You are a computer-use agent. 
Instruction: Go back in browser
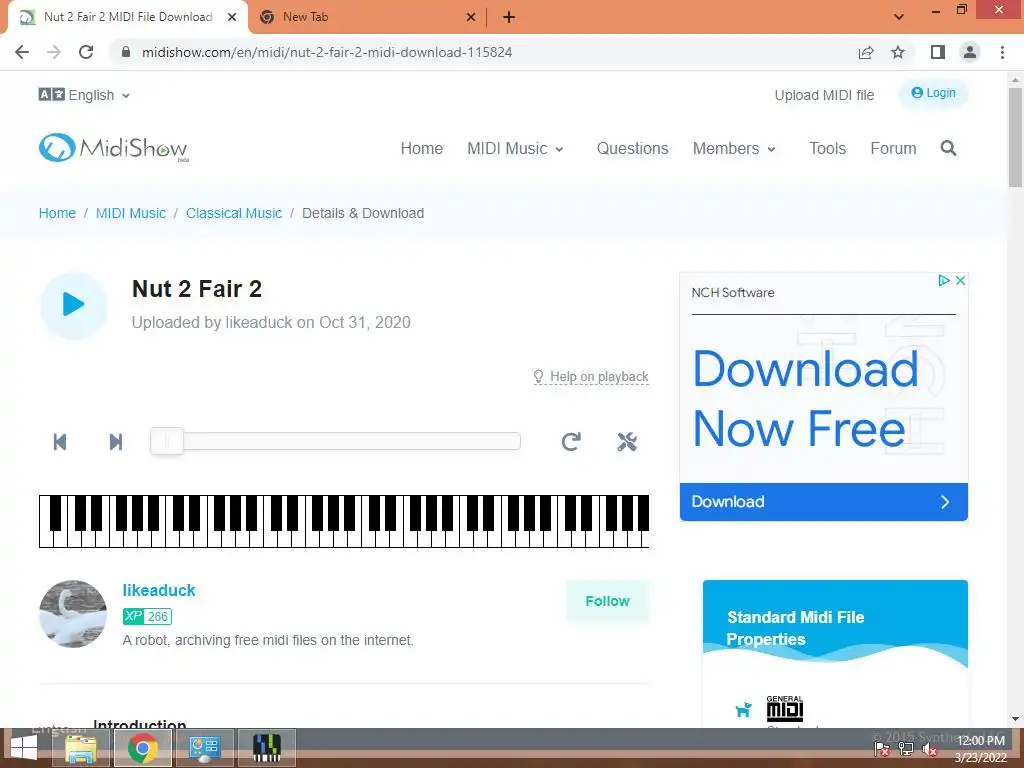(x=22, y=52)
